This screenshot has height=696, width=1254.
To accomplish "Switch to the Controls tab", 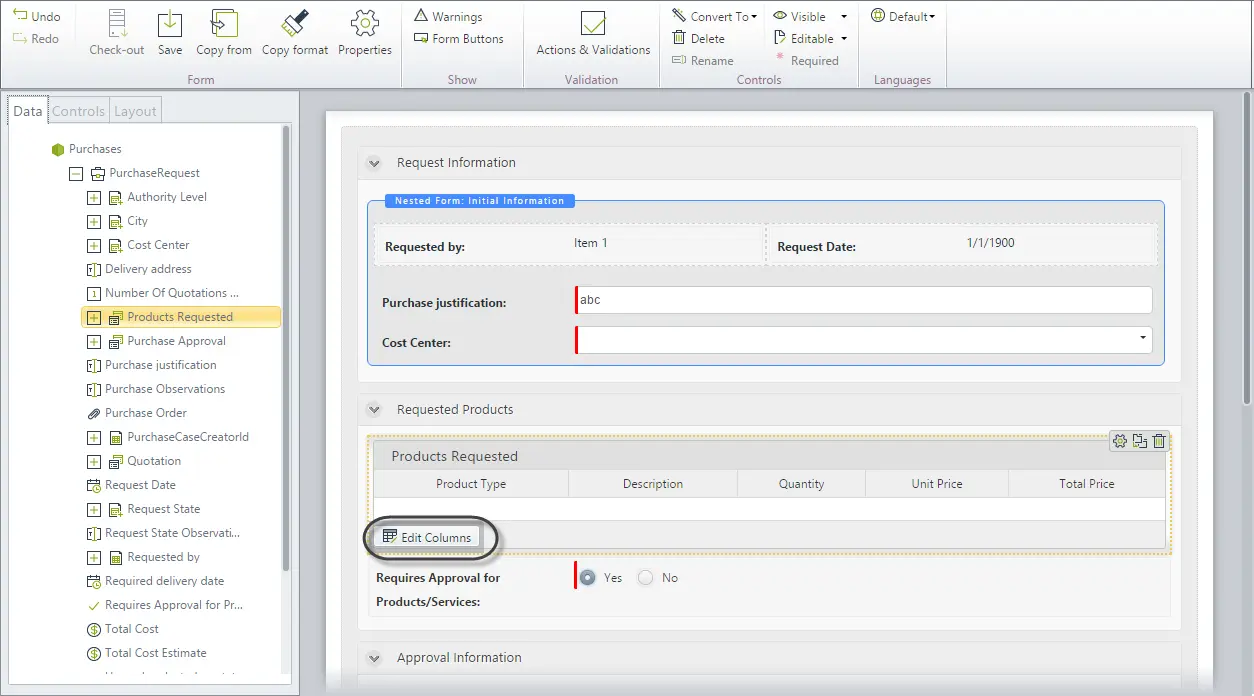I will [x=78, y=111].
